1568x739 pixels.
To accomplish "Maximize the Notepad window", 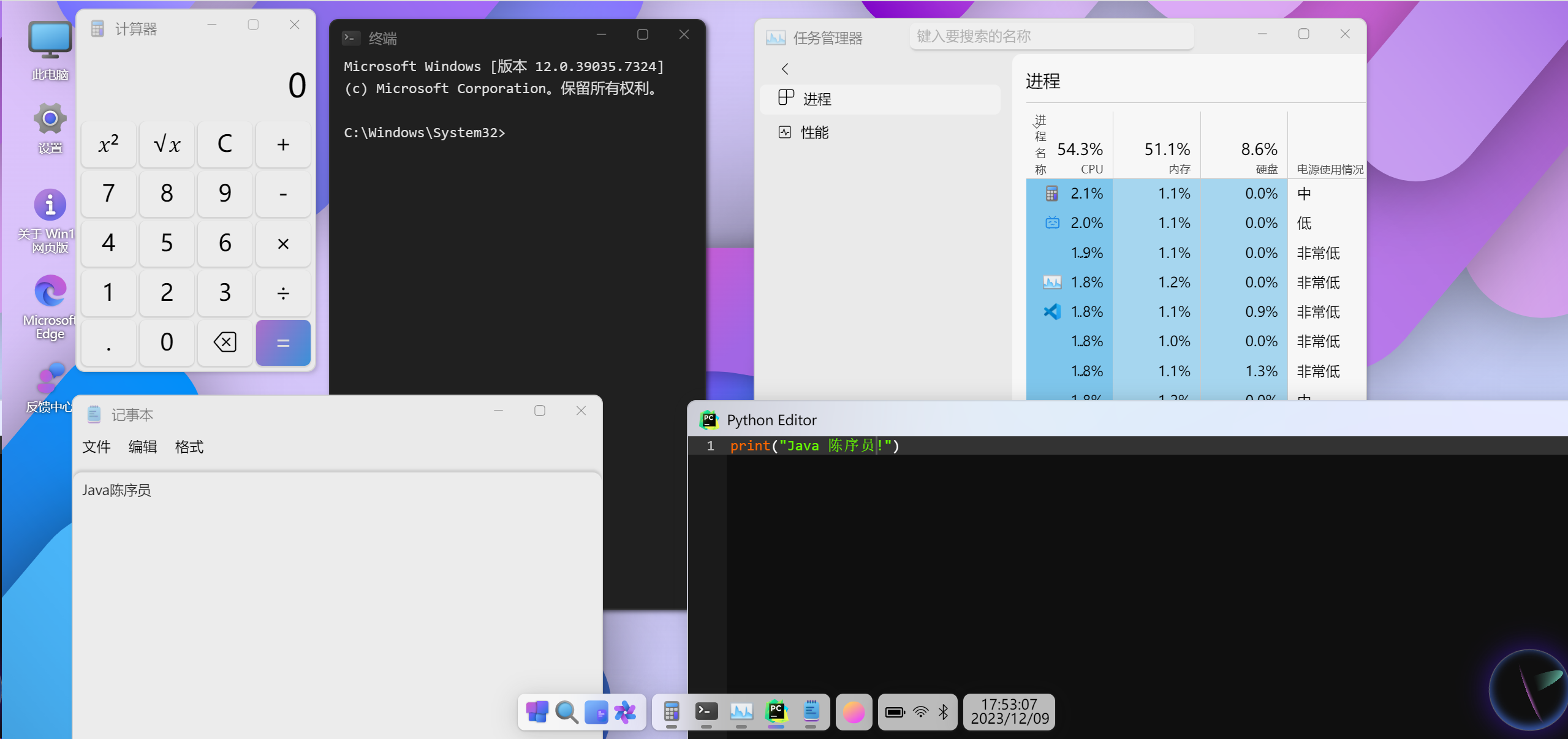I will [x=539, y=411].
